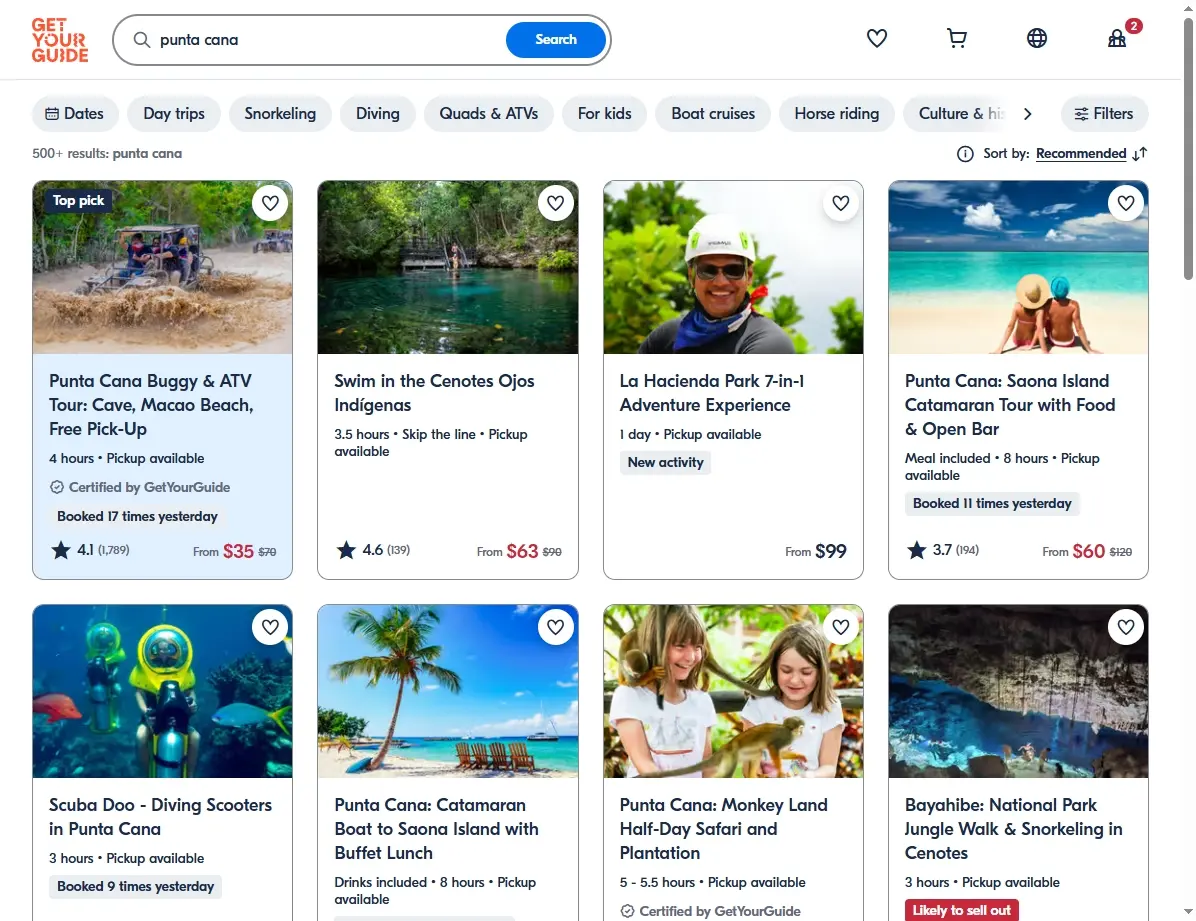Show more filter categories with right chevron
Screen dimensions: 1196x921
coord(1027,114)
